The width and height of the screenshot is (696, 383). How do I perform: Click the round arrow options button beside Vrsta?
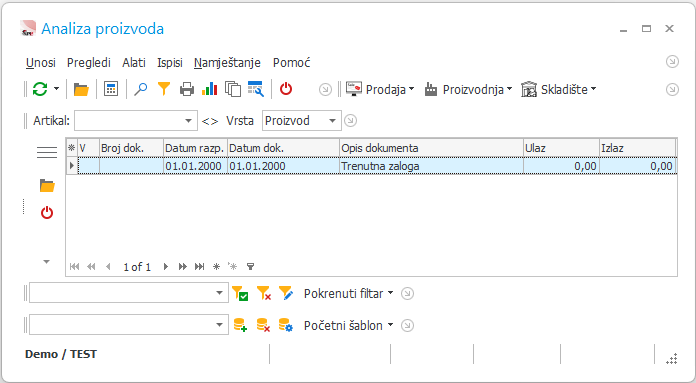point(351,121)
